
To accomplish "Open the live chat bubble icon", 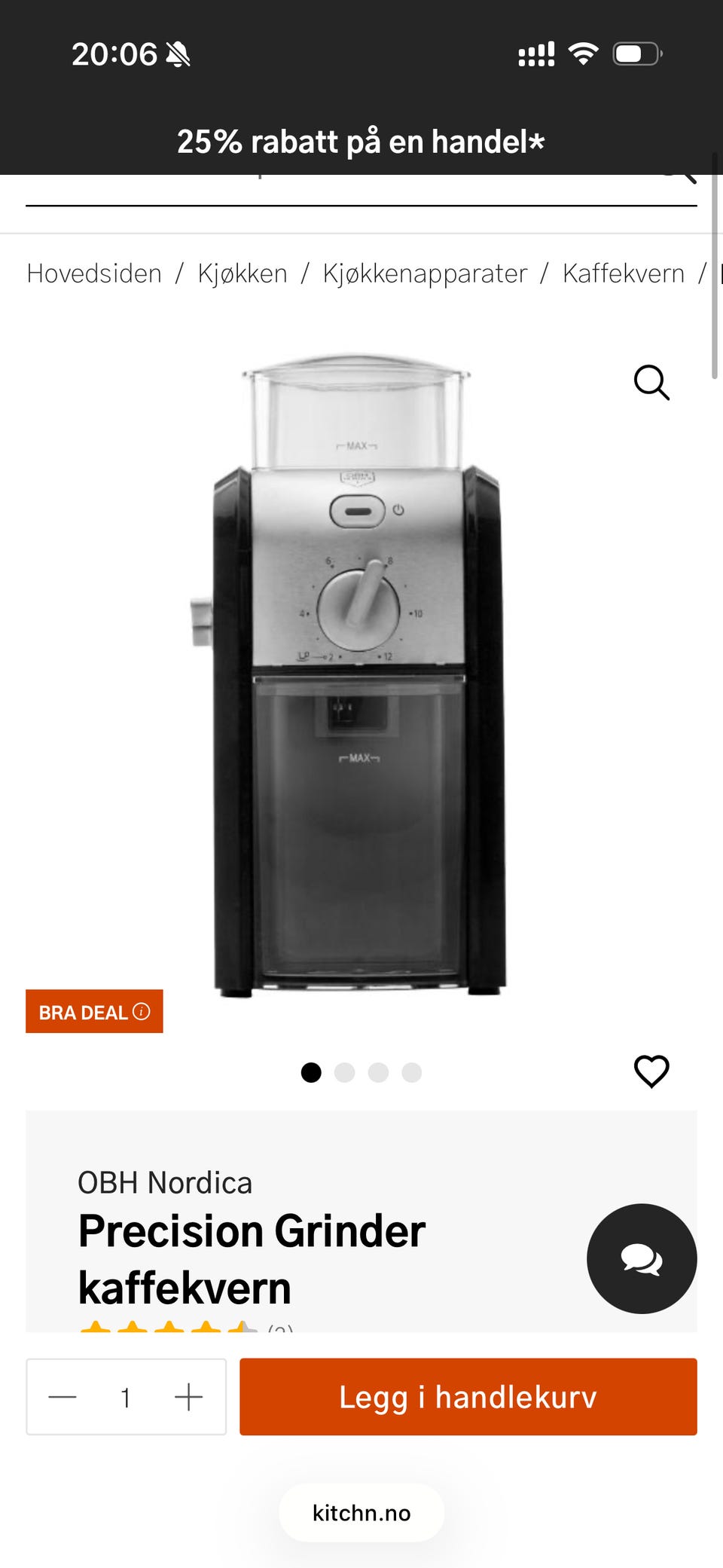I will click(642, 1259).
